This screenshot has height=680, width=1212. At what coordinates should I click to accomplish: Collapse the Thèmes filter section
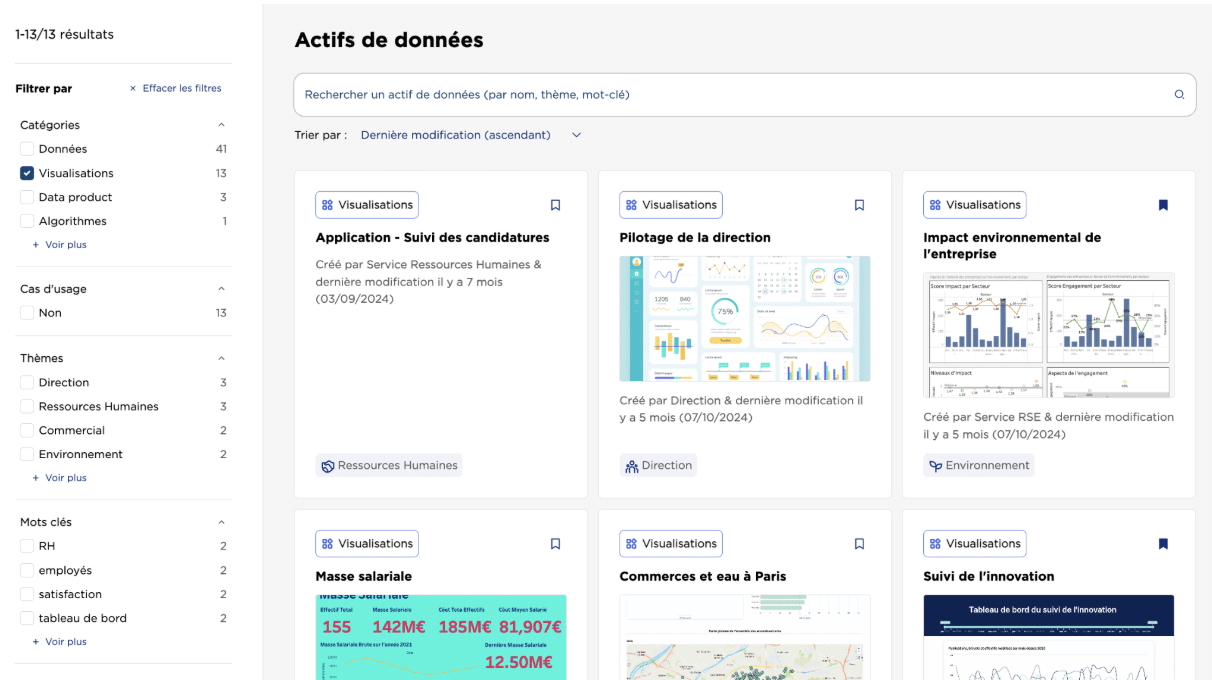pos(221,358)
